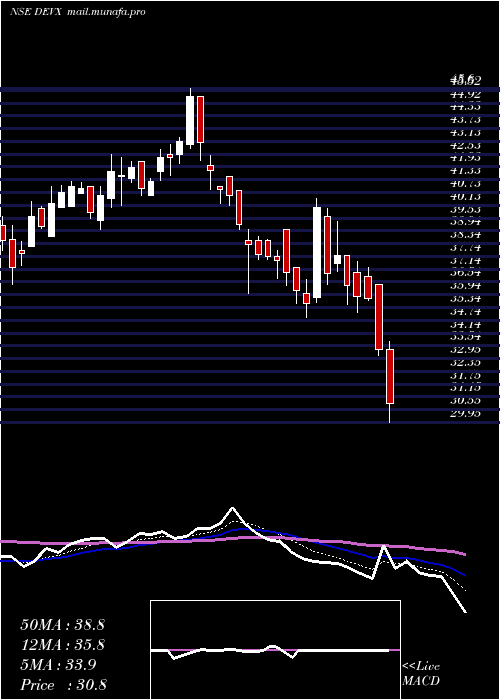Click the 36.54 price axis label
Viewport: 500px width, 700px height.
[x=465, y=273]
